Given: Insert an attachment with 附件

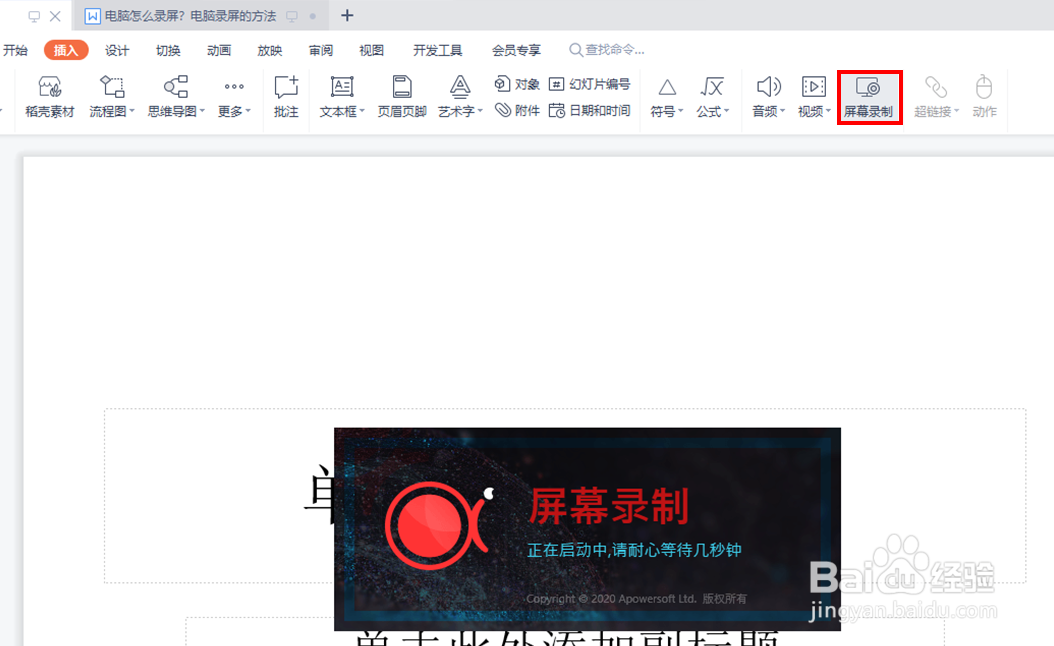Looking at the screenshot, I should [517, 110].
